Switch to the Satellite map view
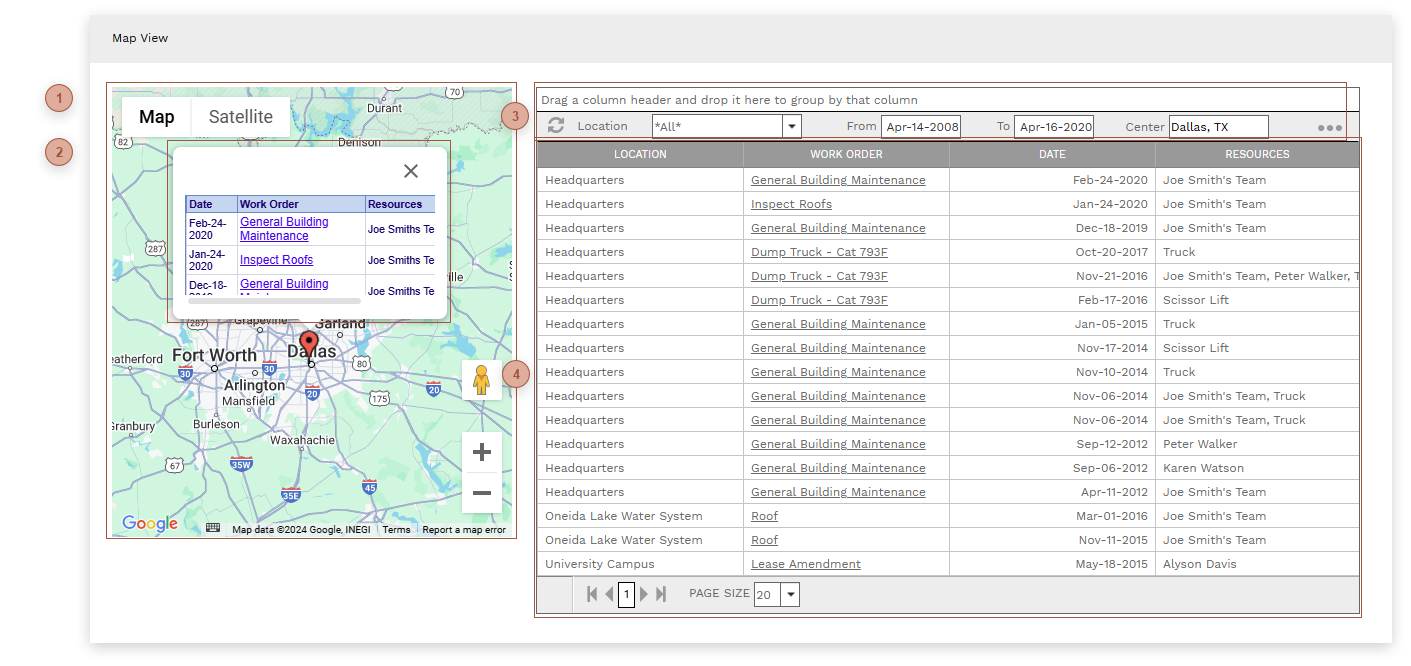This screenshot has width=1411, height=666. point(239,116)
